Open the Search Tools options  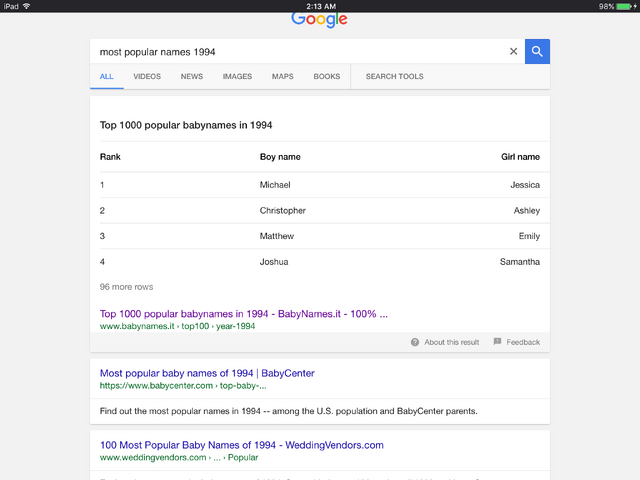[x=394, y=76]
